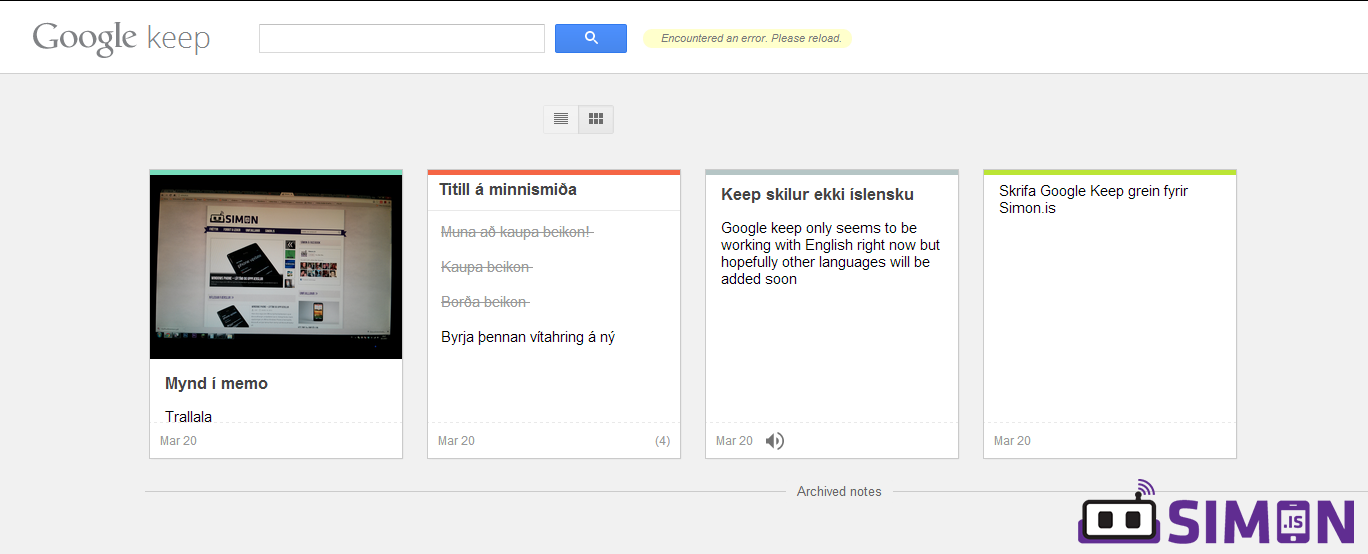The width and height of the screenshot is (1368, 554).
Task: Click the crossed-out Kaupa beikon item
Action: coord(487,267)
